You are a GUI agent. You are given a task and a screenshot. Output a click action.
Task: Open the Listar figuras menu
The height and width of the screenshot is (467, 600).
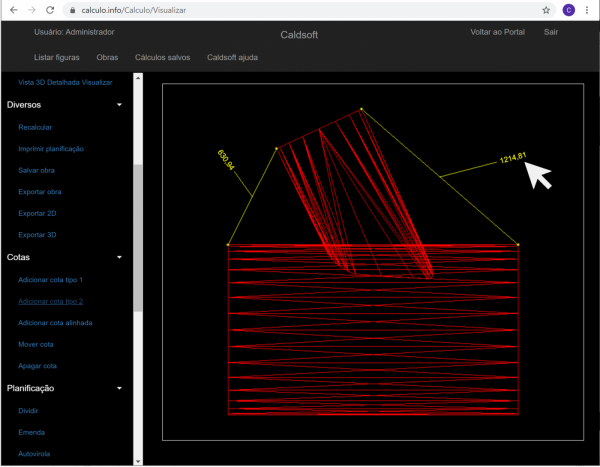57,58
